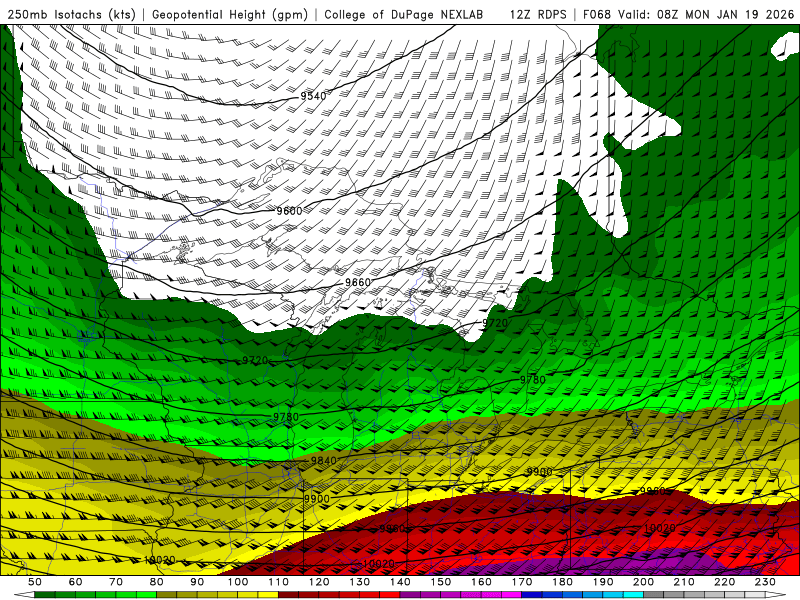Click the "250mb Isotachs (kts)" title text
This screenshot has height=600, width=800.
click(x=72, y=15)
